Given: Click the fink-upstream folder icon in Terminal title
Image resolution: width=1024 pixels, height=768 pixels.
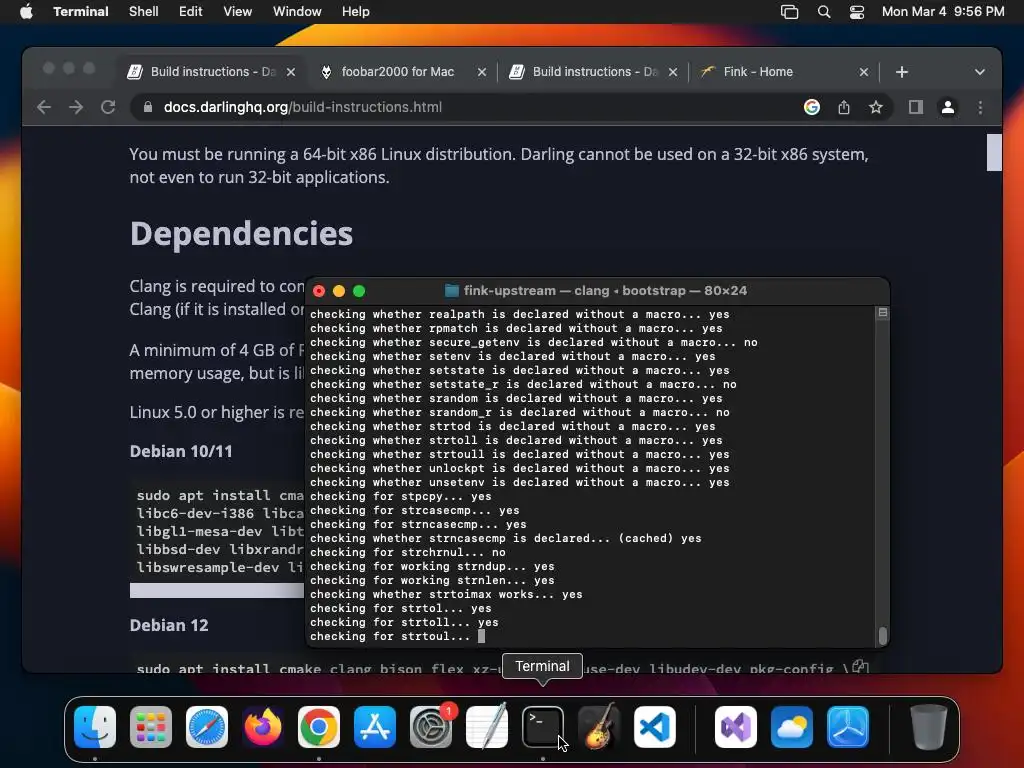Looking at the screenshot, I should coord(451,291).
